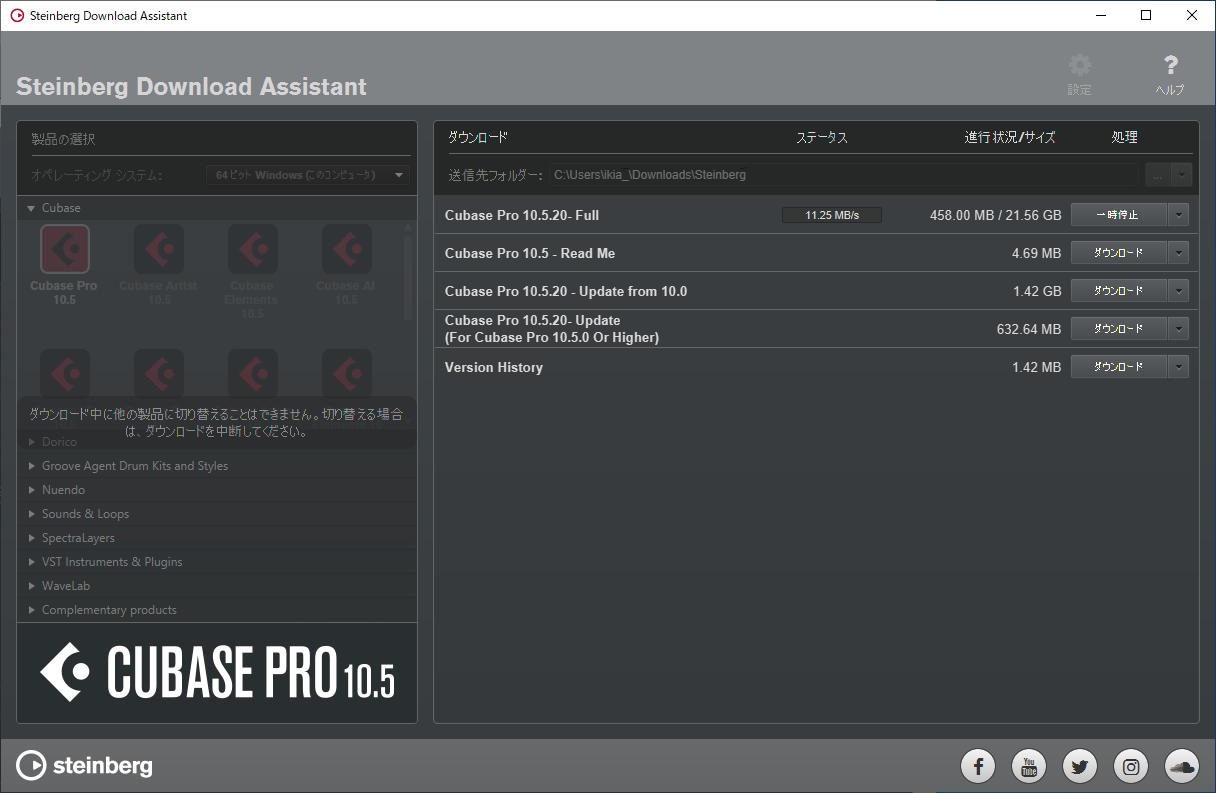Select the 'Cubase Pro 10.5.20- Full' row name
The image size is (1216, 793).
pos(522,215)
